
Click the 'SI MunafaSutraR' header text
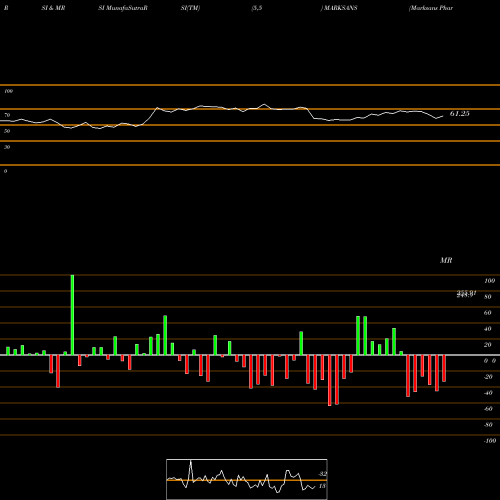[x=123, y=8]
